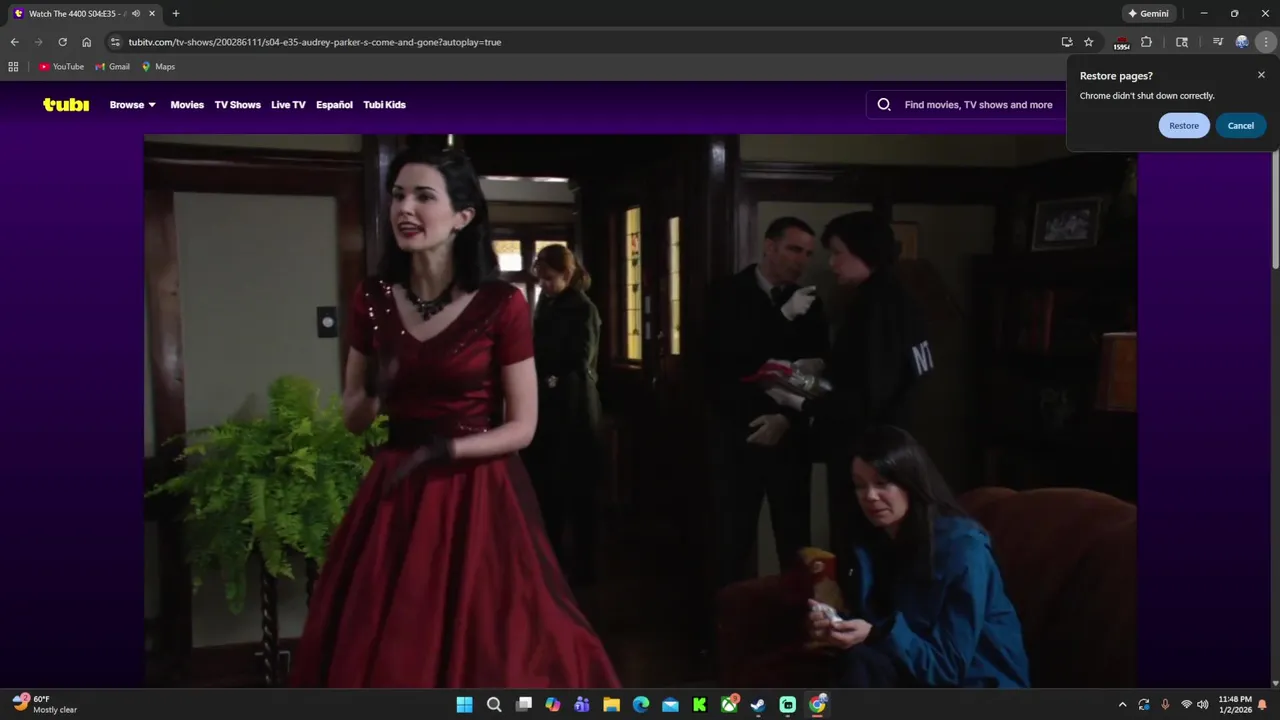Switch to the Español section
1280x720 pixels.
(x=334, y=104)
